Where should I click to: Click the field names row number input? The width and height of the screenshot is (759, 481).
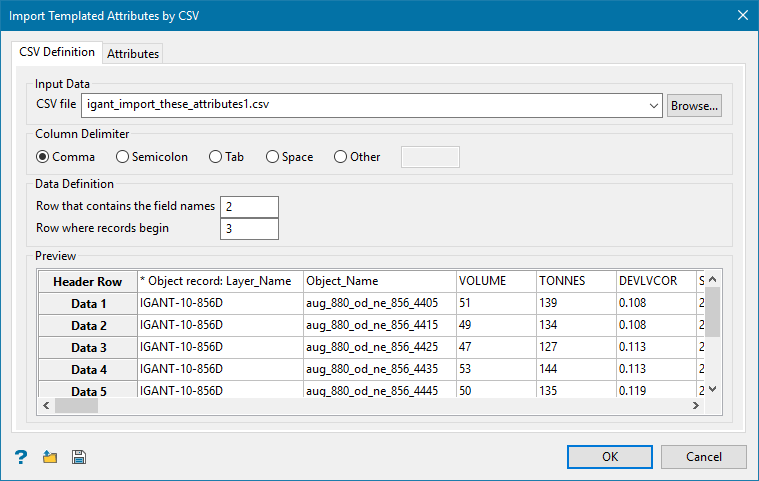click(x=248, y=206)
